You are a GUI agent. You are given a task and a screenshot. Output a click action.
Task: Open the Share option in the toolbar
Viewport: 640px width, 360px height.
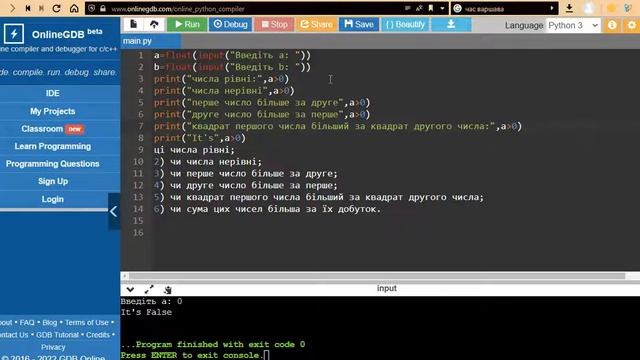(317, 24)
